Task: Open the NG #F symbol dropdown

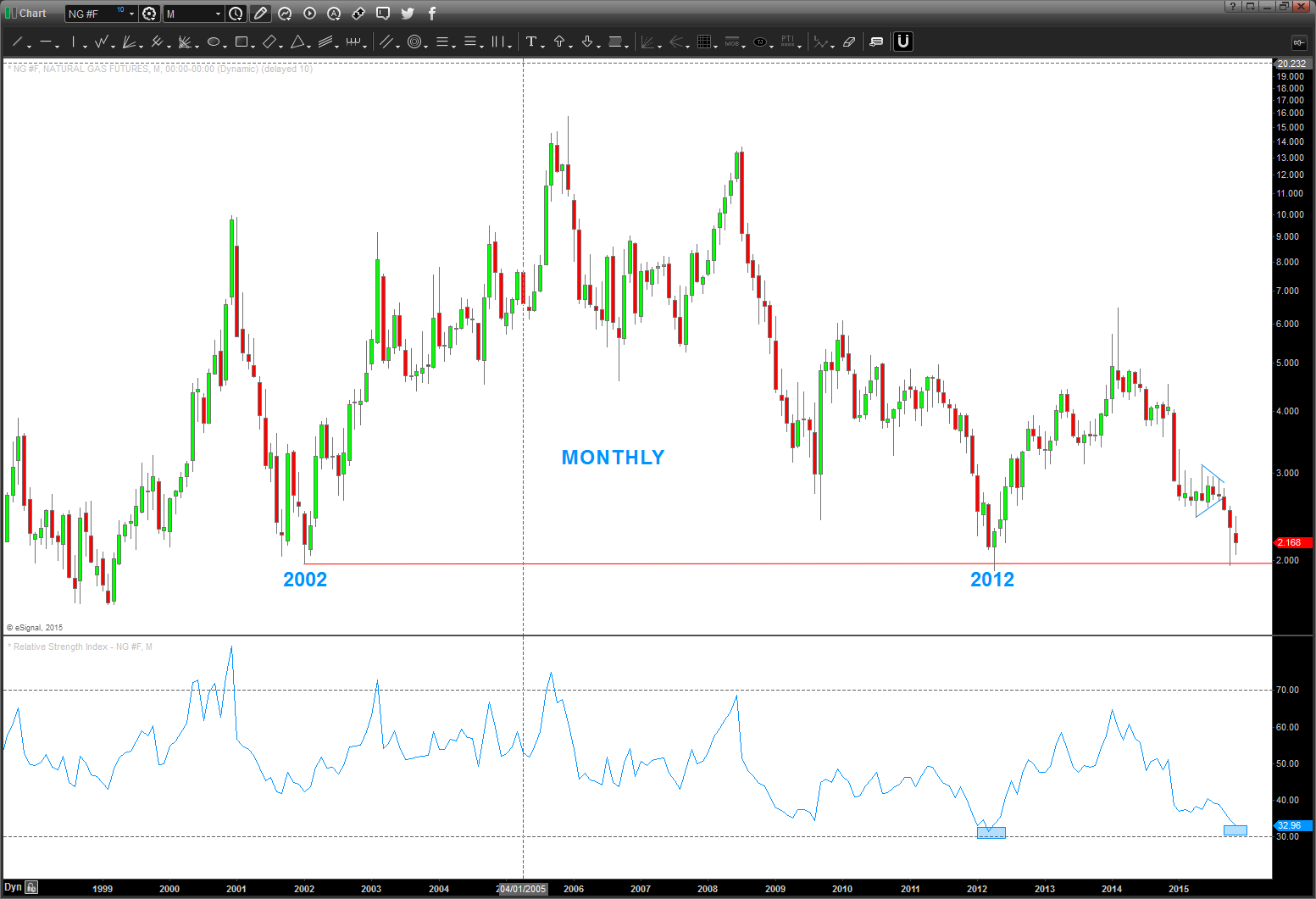Action: coord(131,14)
